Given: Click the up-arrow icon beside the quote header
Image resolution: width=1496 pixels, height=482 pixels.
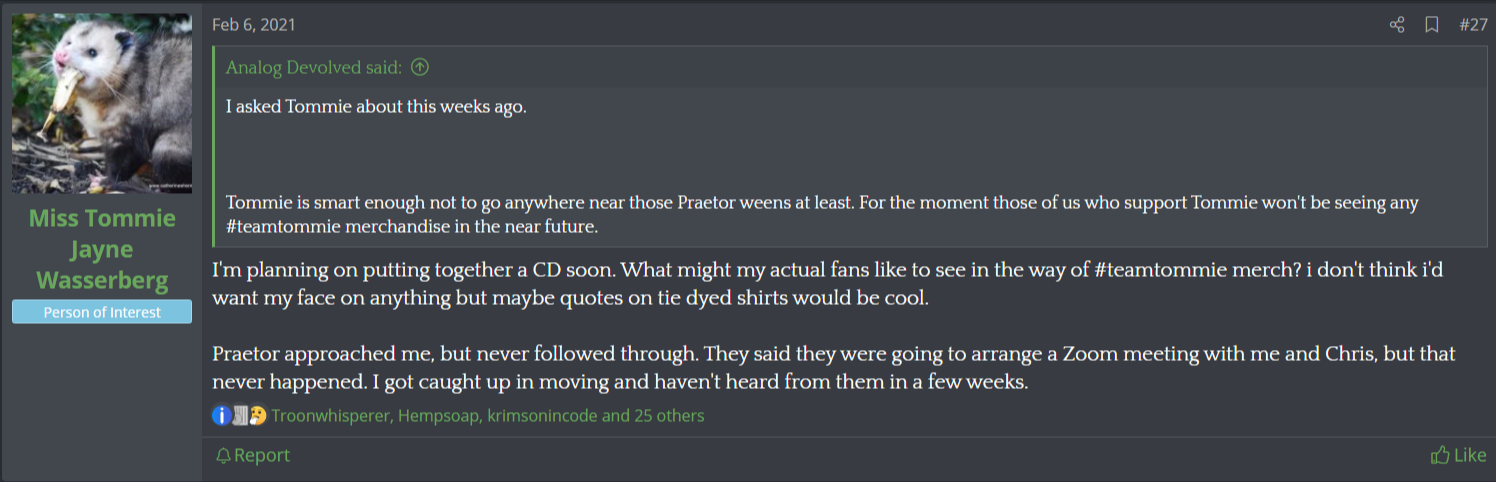Looking at the screenshot, I should [420, 68].
